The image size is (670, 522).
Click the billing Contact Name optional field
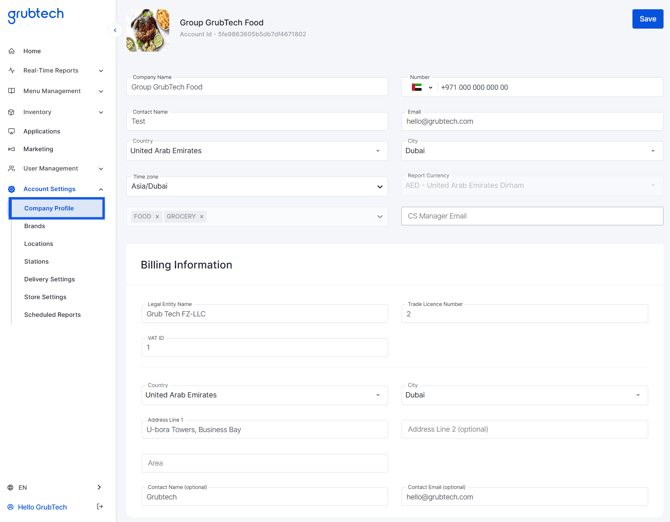point(264,497)
